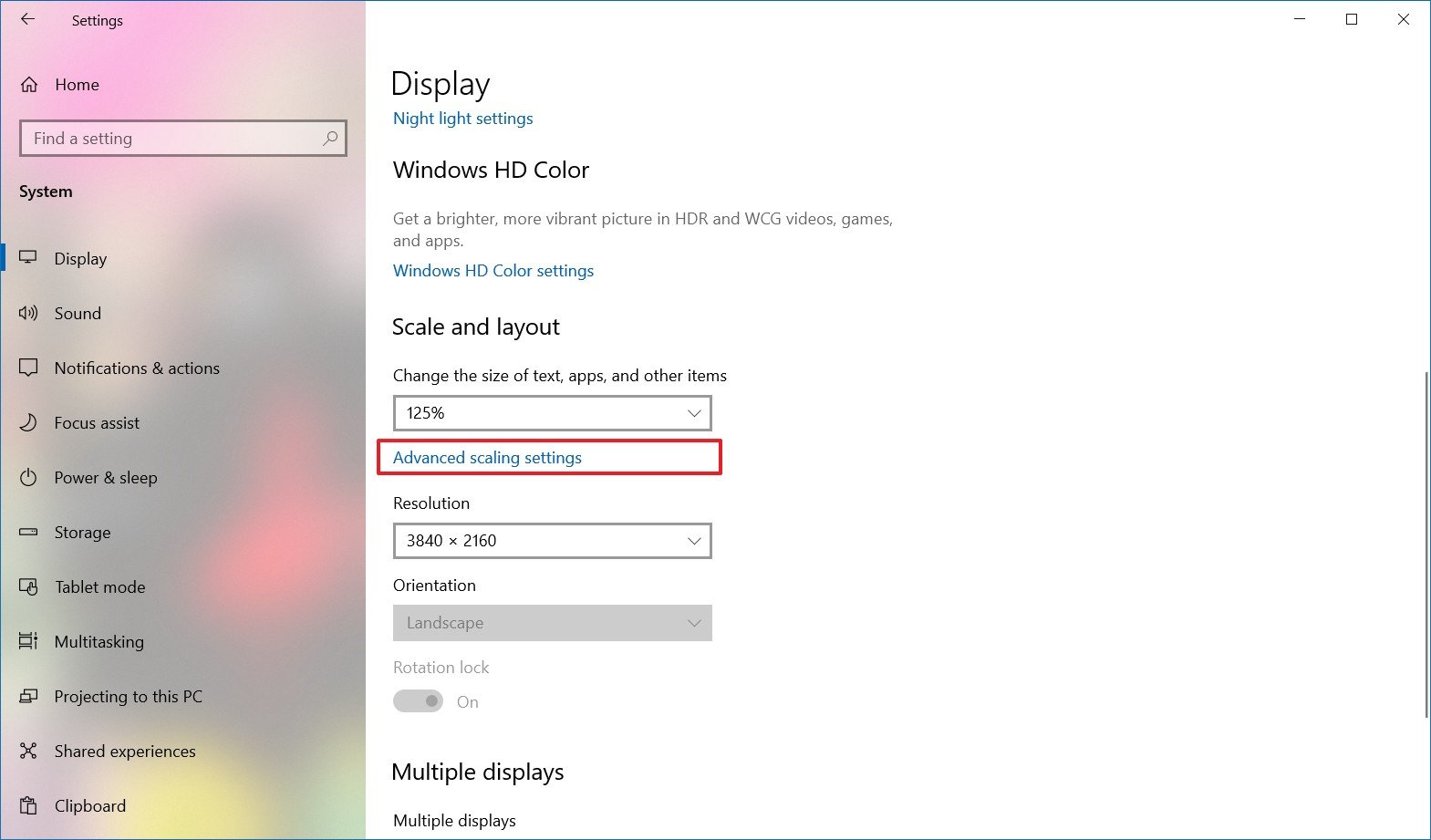Click the Find a setting field
This screenshot has height=840, width=1431.
(182, 139)
